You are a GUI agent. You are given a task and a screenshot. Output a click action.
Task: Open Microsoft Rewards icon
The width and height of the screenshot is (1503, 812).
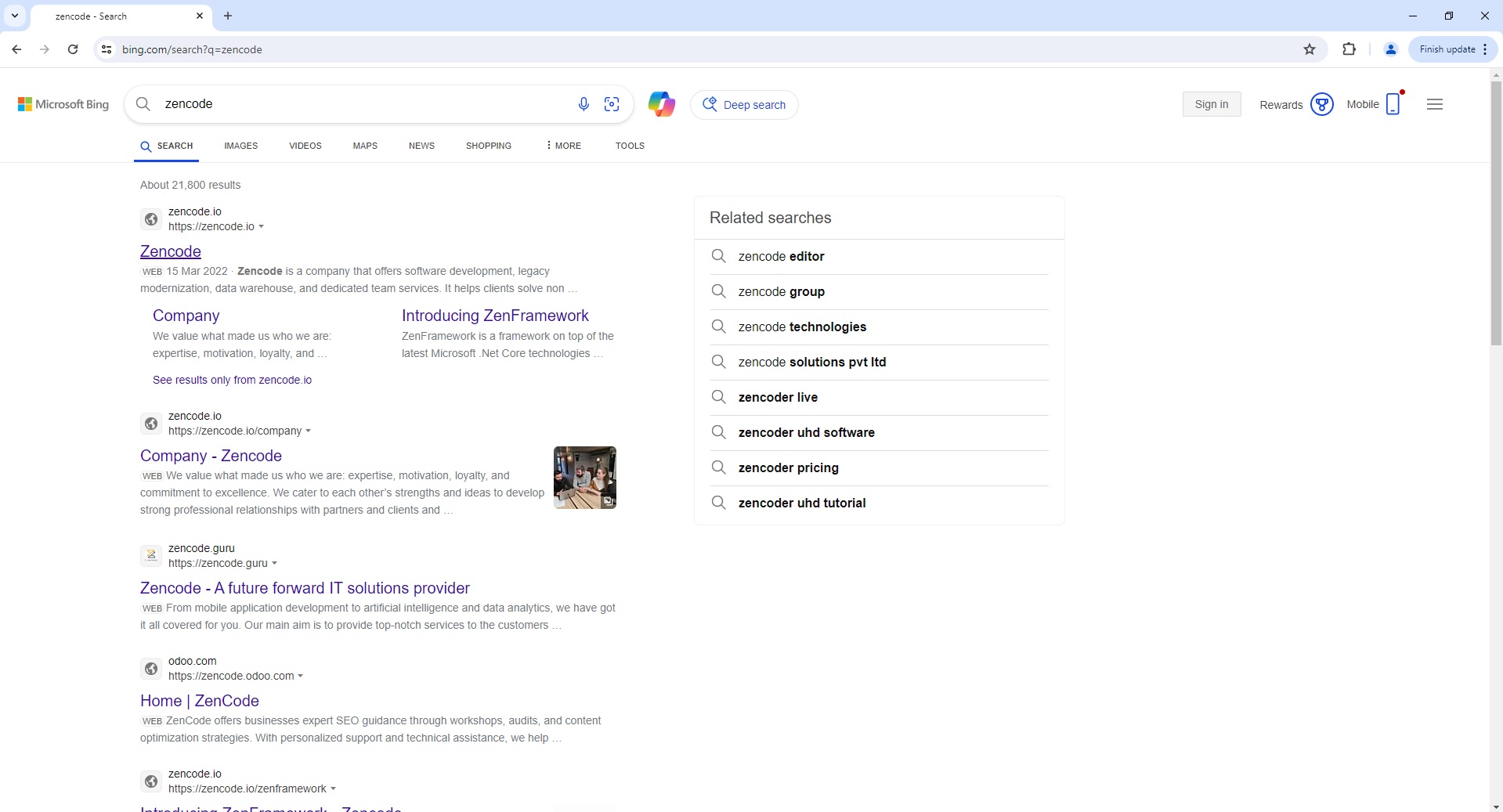[x=1322, y=104]
